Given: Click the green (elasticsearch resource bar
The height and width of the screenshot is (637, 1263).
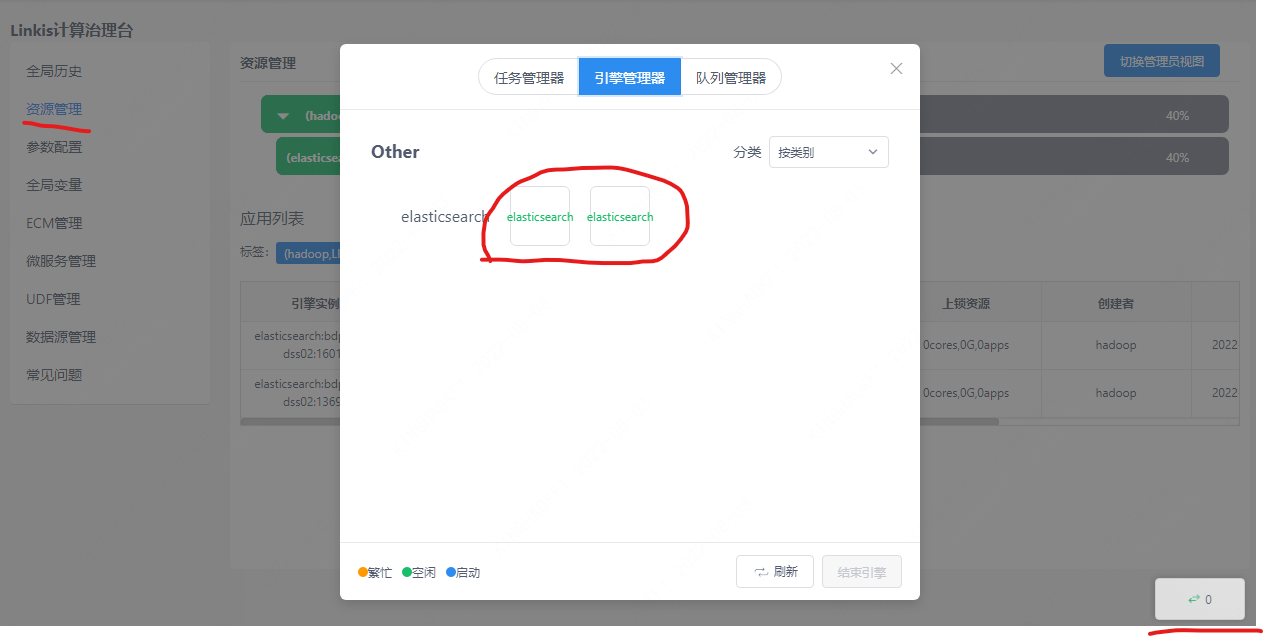Looking at the screenshot, I should click(x=308, y=157).
